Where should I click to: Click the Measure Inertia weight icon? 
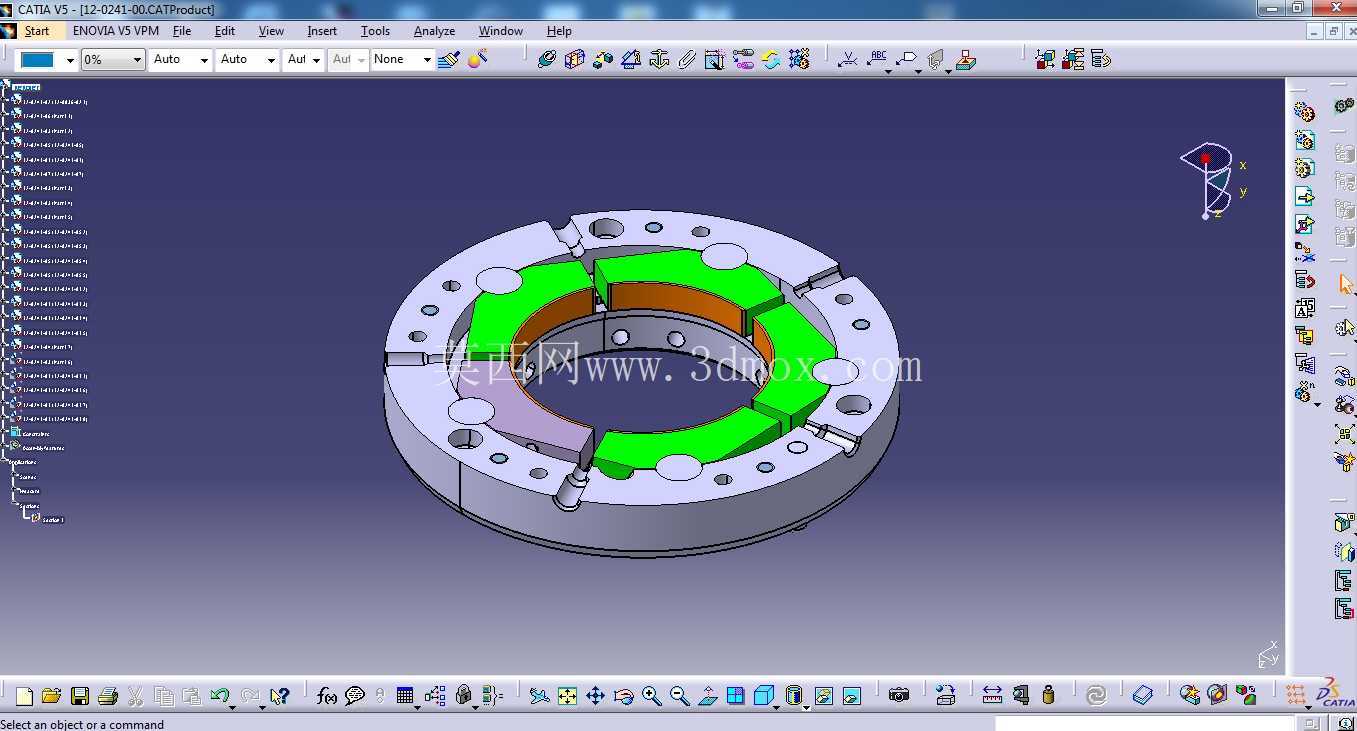[x=1048, y=696]
